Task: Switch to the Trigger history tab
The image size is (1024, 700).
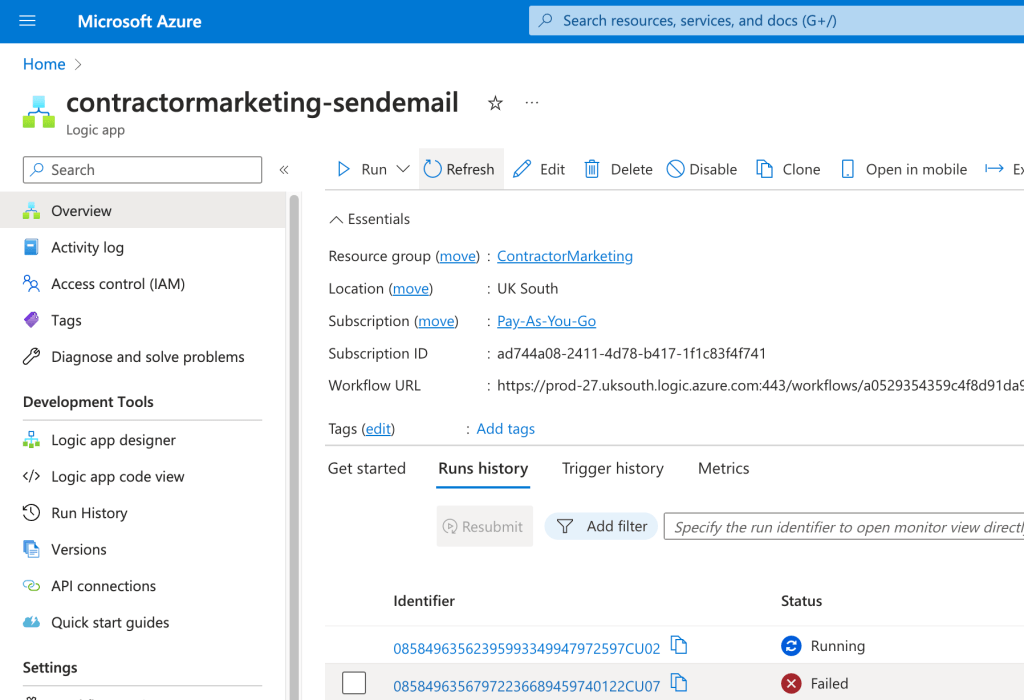Action: [613, 468]
